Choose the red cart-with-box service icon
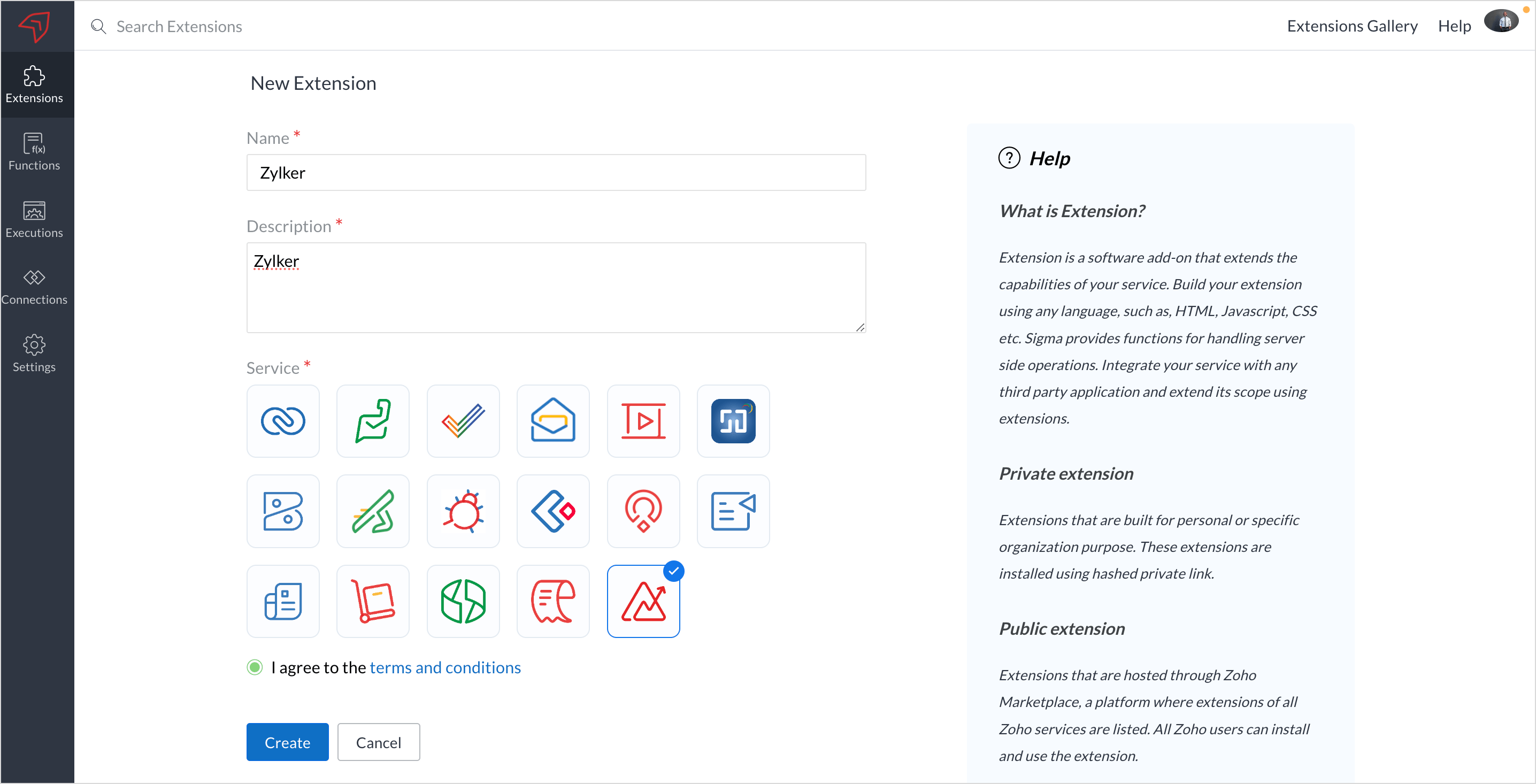The width and height of the screenshot is (1536, 784). click(373, 601)
